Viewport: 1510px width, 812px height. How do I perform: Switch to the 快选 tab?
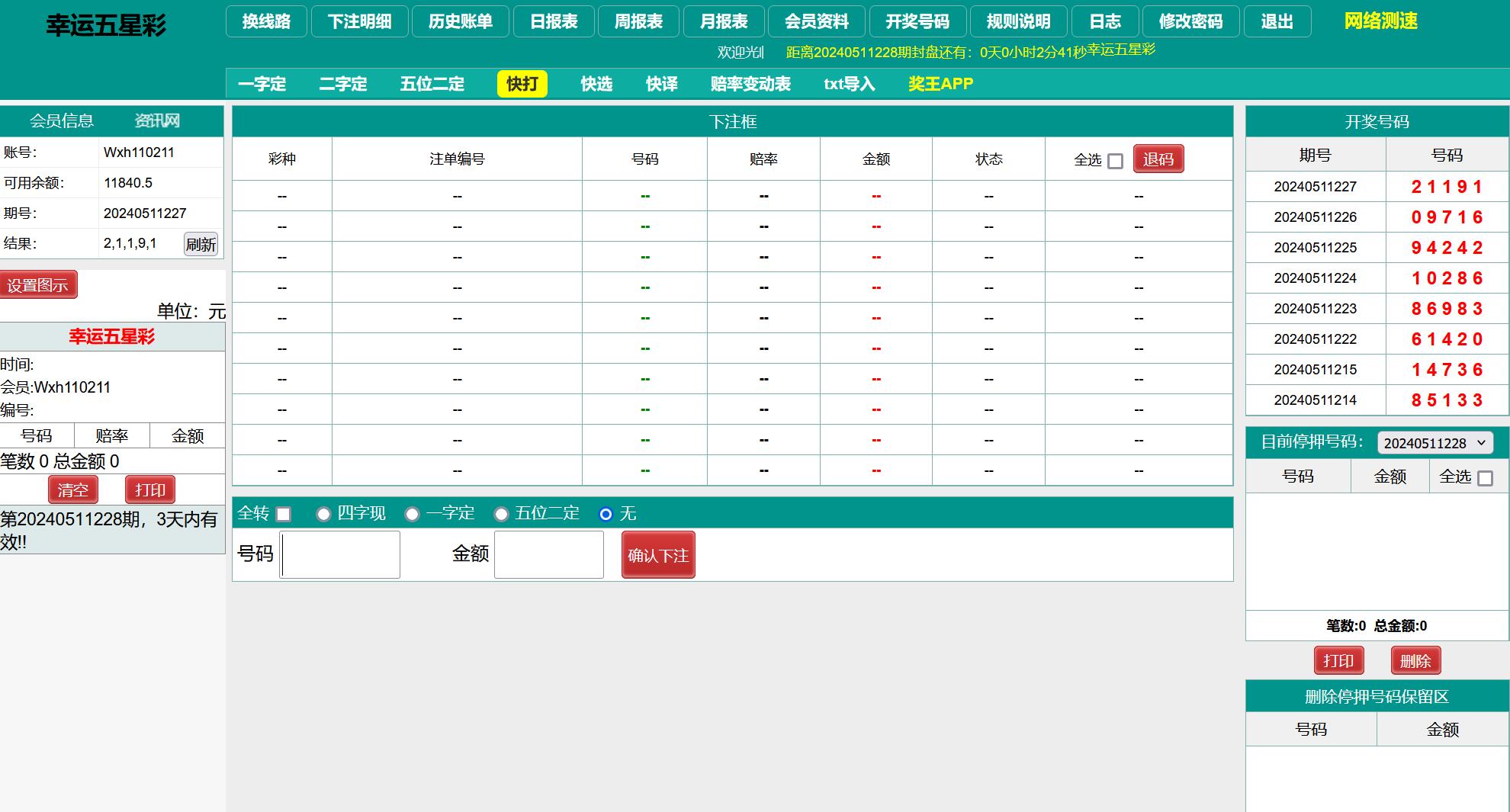pyautogui.click(x=596, y=84)
